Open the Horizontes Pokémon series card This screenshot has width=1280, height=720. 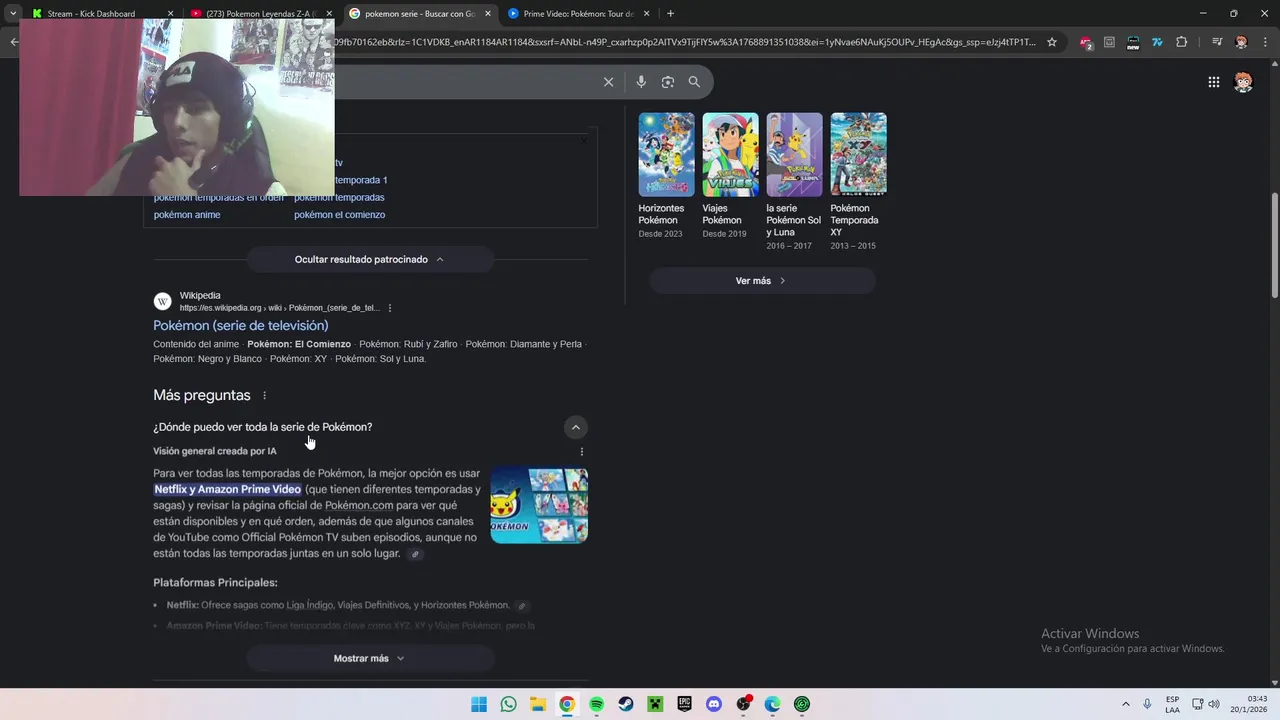(x=666, y=175)
